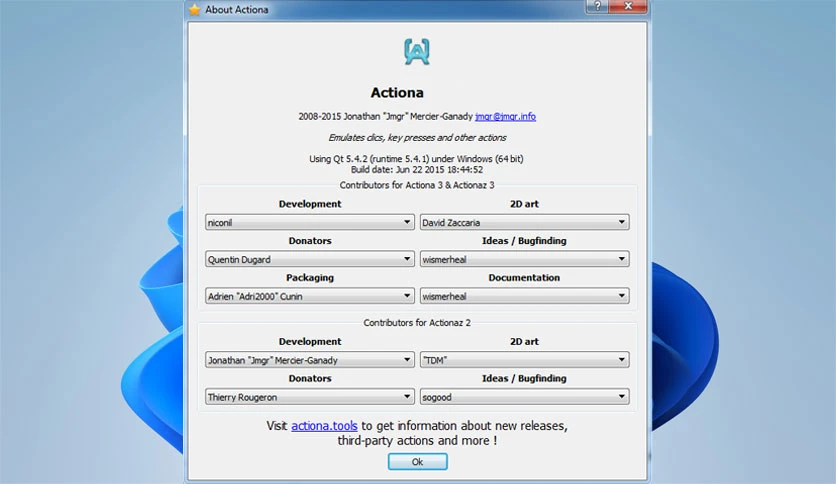Expand the David Zaccaria 2D art dropdown
The image size is (836, 484).
click(x=525, y=222)
